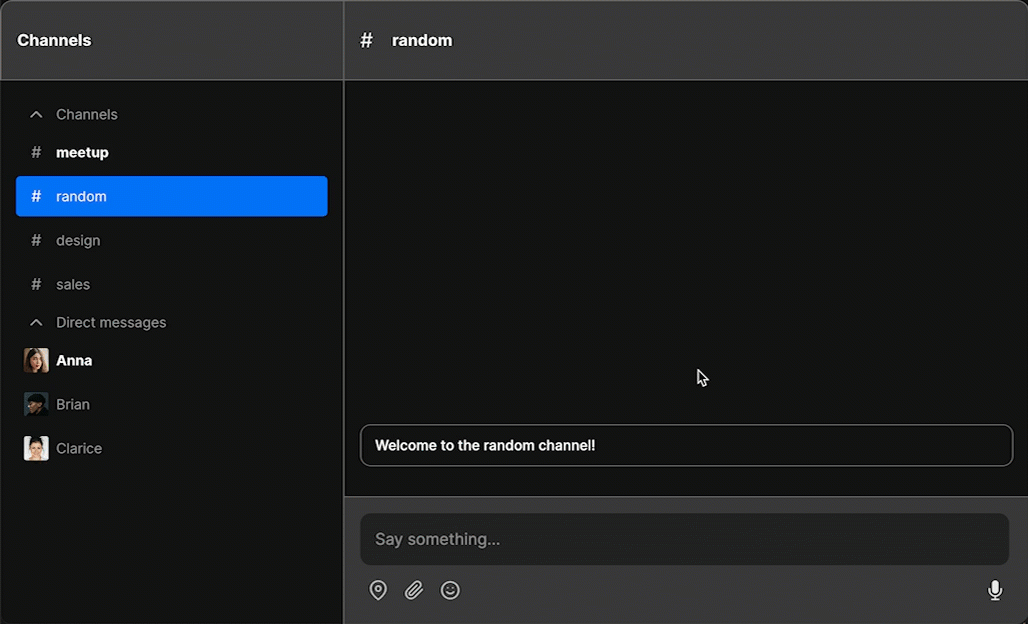Click the hash icon next to sales
1028x624 pixels.
(36, 284)
